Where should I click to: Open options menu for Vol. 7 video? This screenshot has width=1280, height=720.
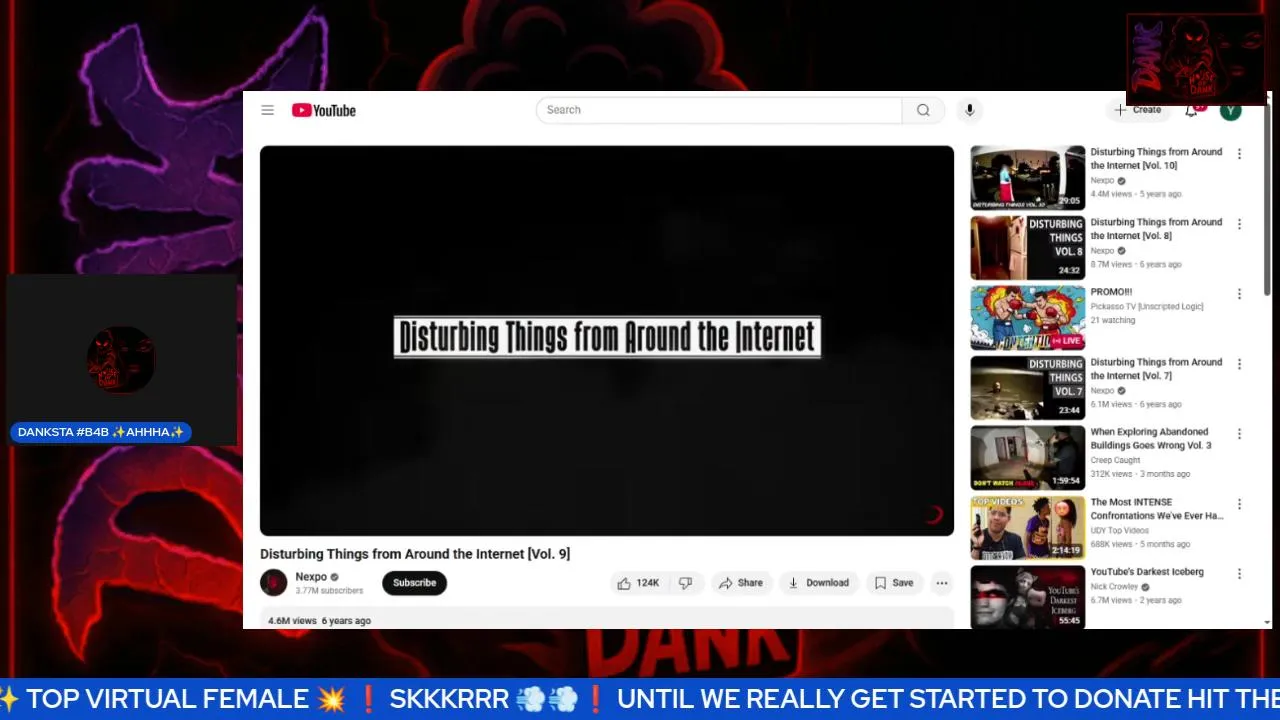point(1239,364)
